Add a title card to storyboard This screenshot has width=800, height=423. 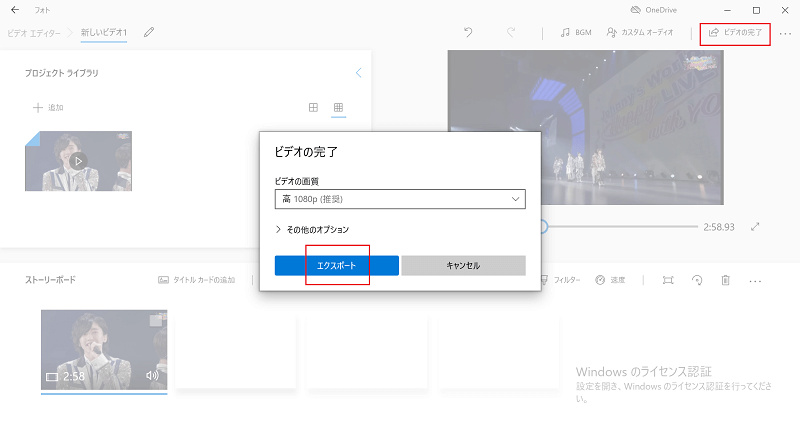point(196,280)
